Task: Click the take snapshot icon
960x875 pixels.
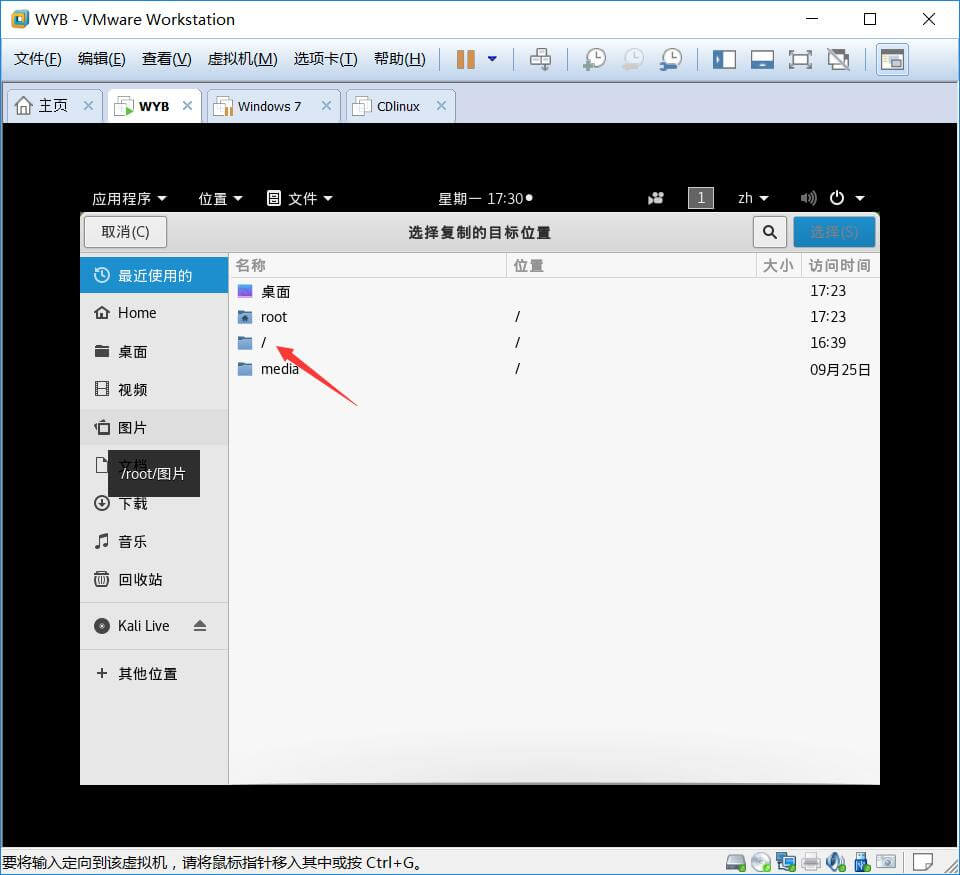Action: pos(595,59)
